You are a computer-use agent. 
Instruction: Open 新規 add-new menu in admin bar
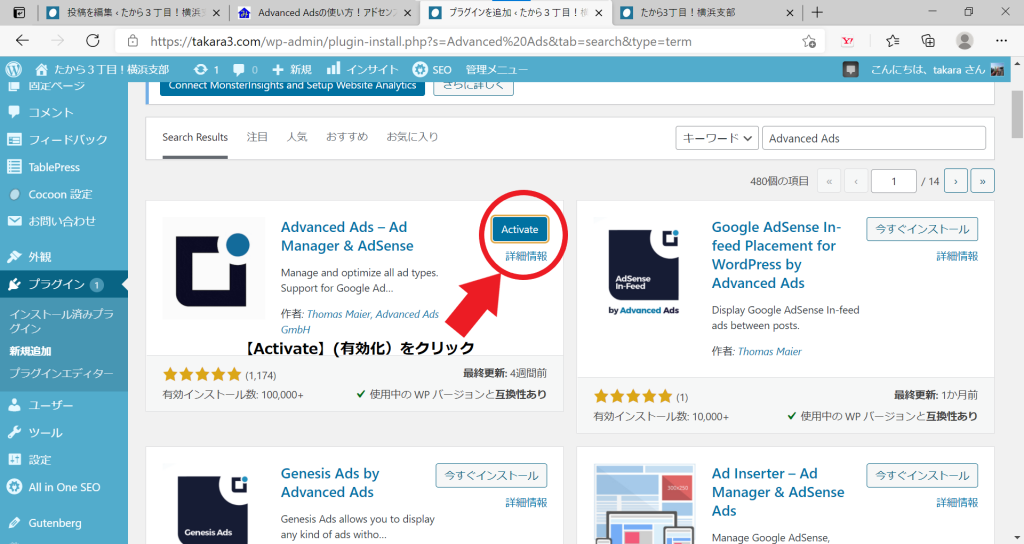coord(292,69)
